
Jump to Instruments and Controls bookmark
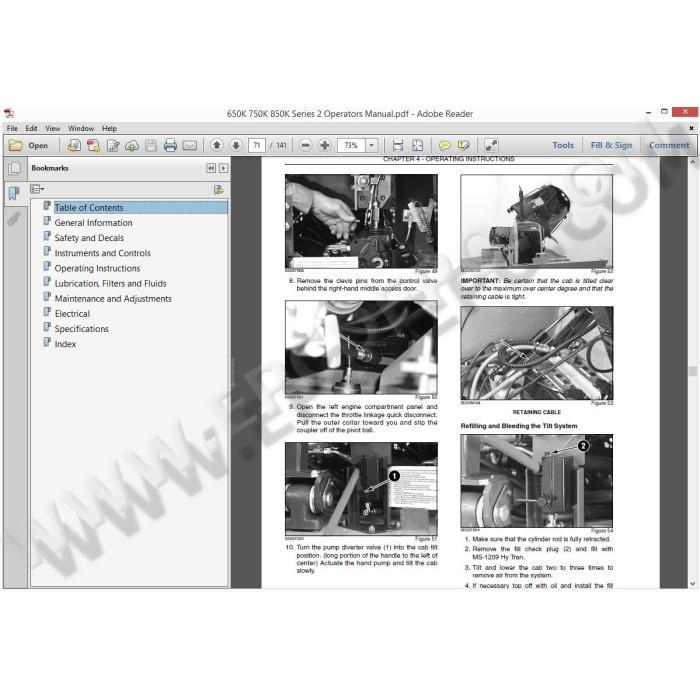(x=102, y=253)
